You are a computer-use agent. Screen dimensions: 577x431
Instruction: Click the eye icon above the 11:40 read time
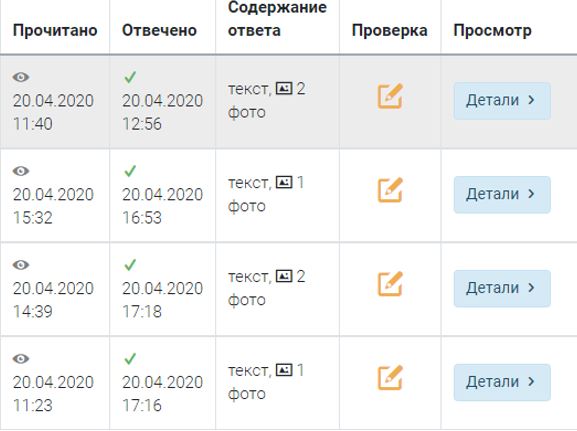coord(21,77)
